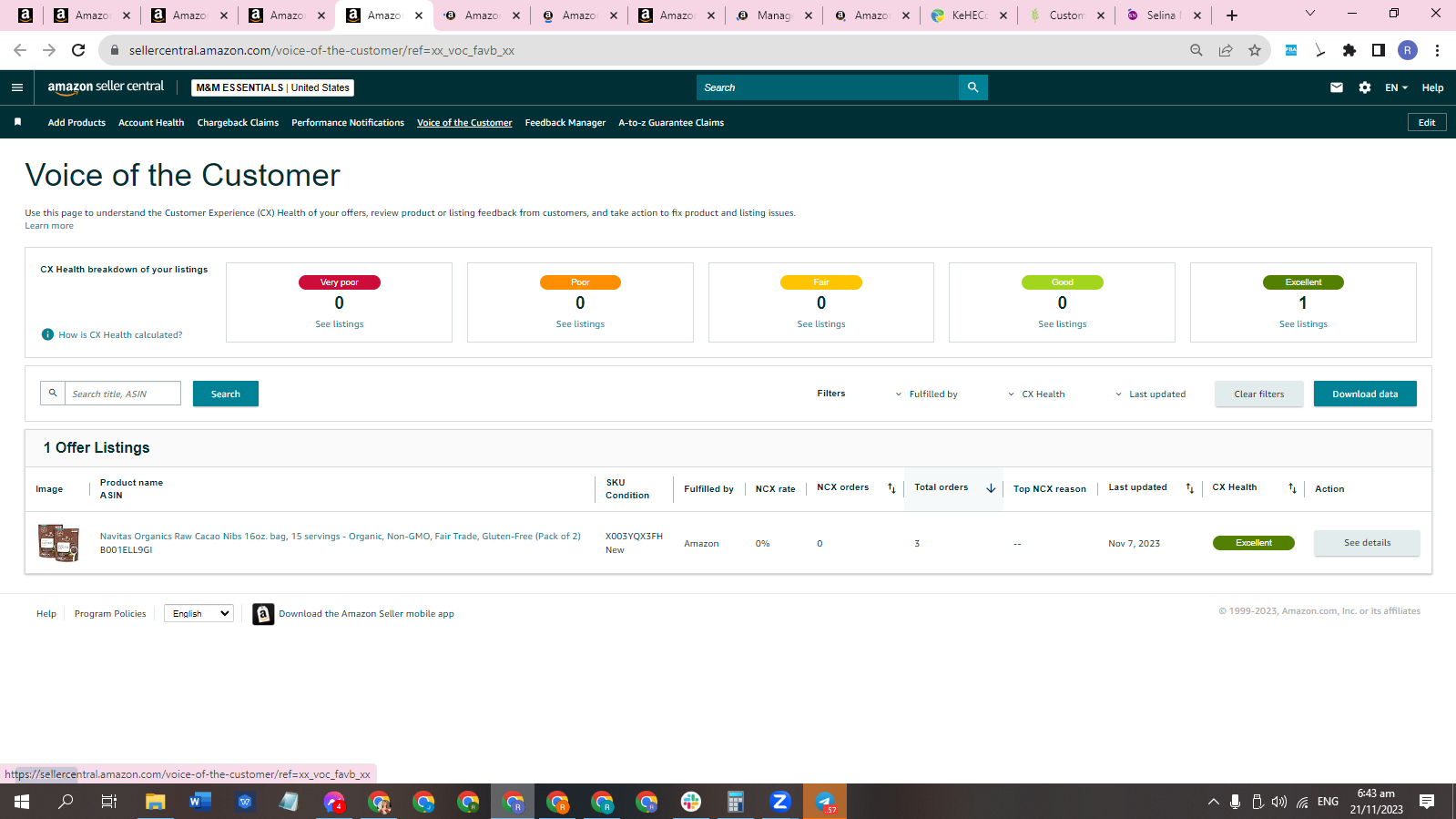Open the Chrome profile avatar

click(1408, 50)
